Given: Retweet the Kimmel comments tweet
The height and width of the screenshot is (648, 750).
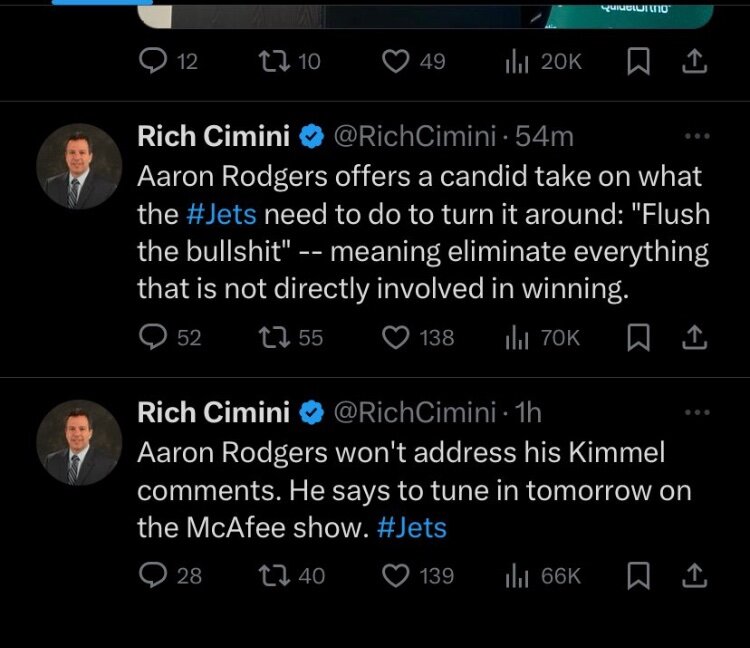Looking at the screenshot, I should pyautogui.click(x=270, y=576).
